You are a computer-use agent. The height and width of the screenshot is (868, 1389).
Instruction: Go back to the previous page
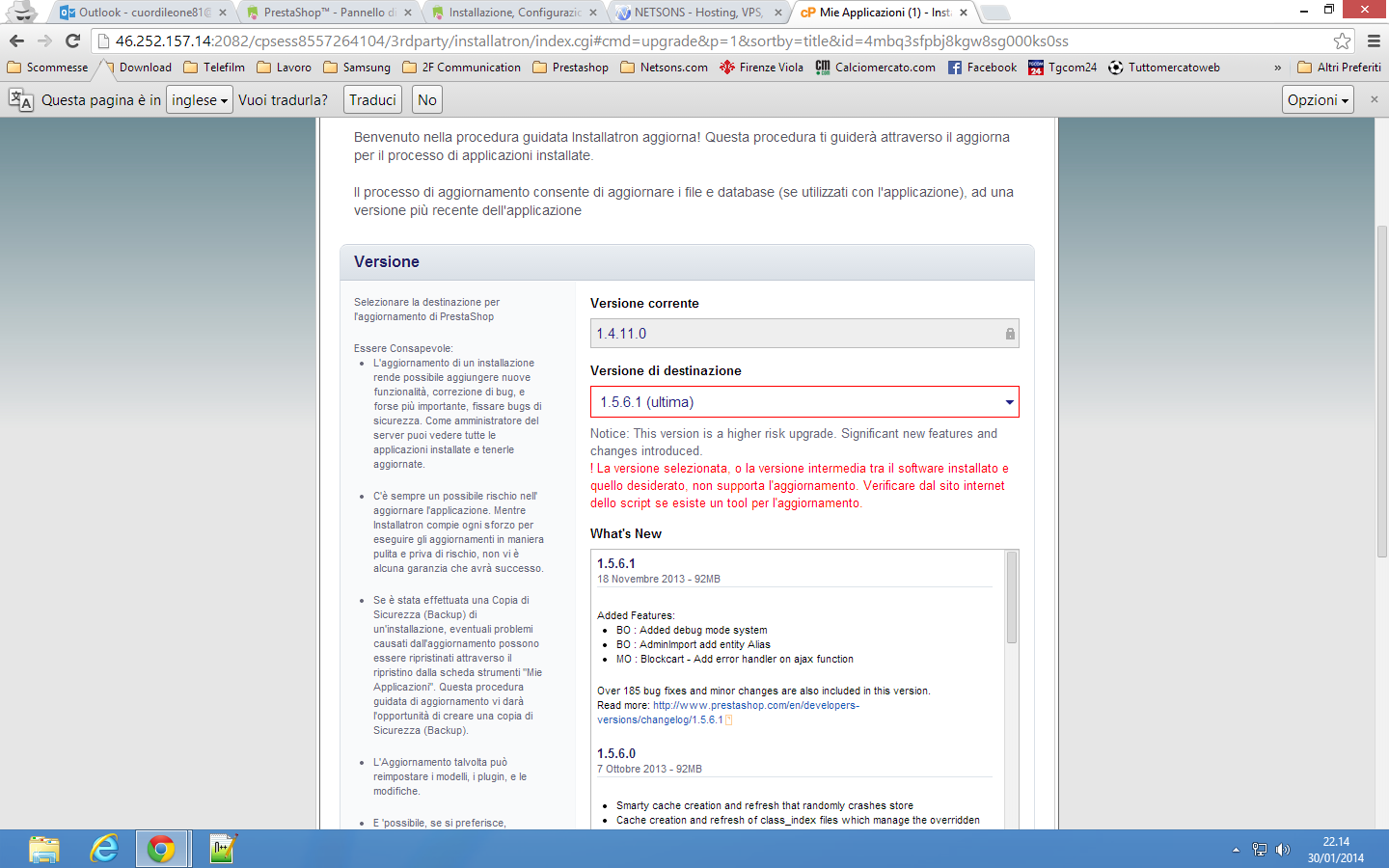16,41
